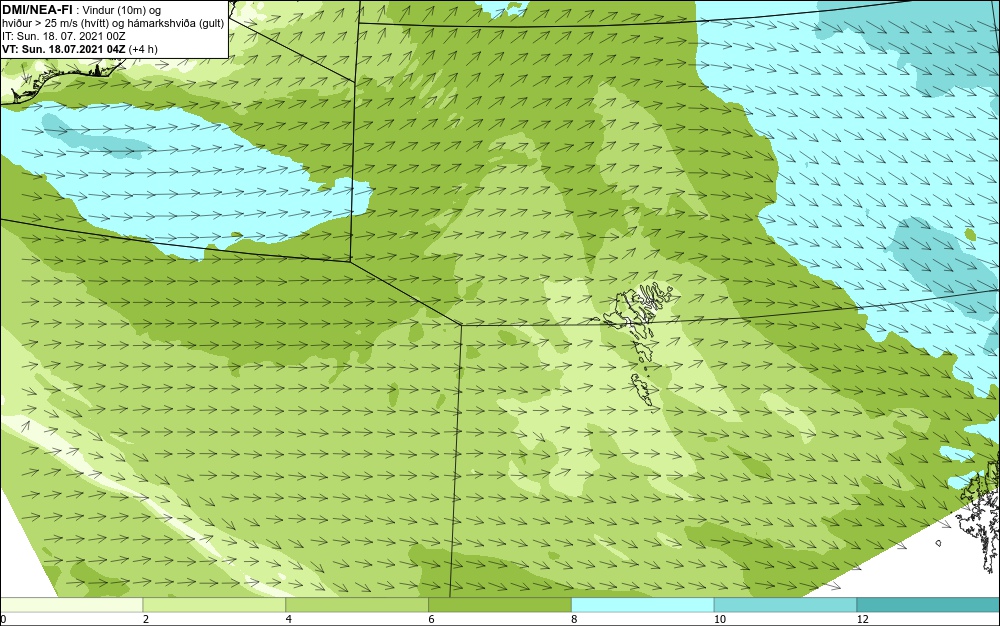
Task: Click the legend value label '10'
Action: point(720,619)
